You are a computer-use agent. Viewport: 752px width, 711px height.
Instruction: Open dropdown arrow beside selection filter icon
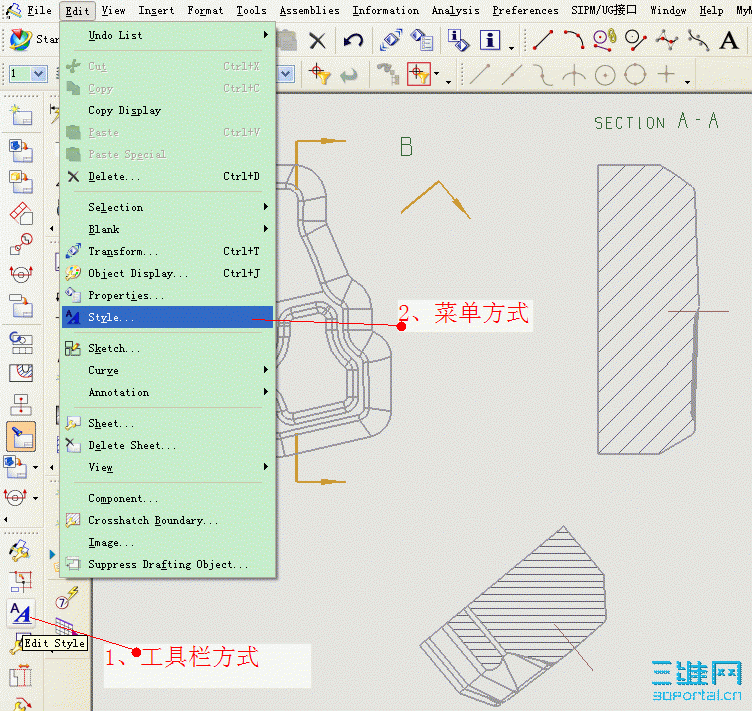(436, 74)
